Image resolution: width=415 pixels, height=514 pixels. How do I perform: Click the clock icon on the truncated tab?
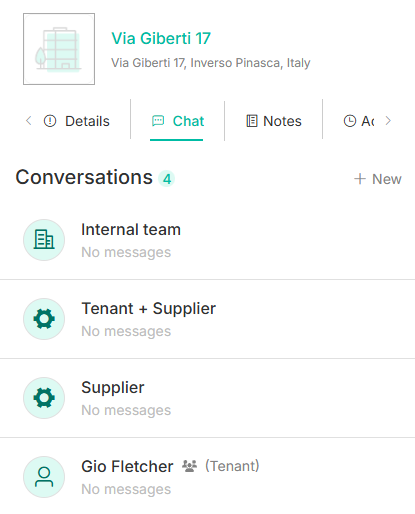(350, 121)
